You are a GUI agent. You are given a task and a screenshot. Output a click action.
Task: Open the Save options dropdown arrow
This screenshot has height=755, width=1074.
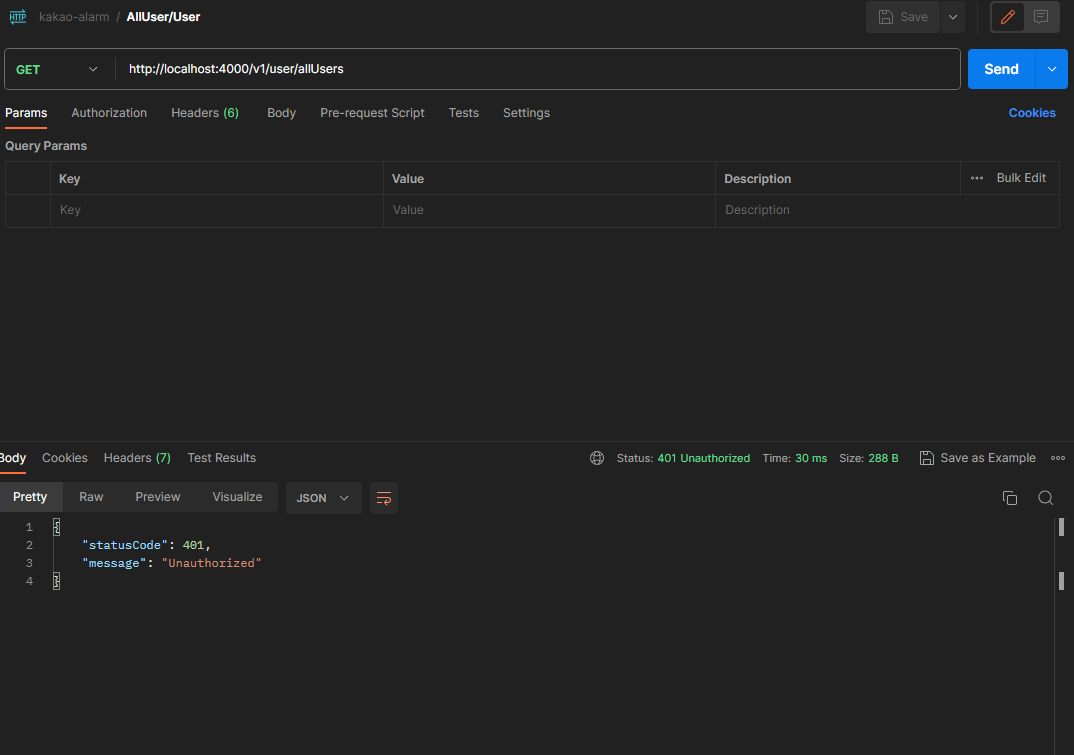coord(953,17)
